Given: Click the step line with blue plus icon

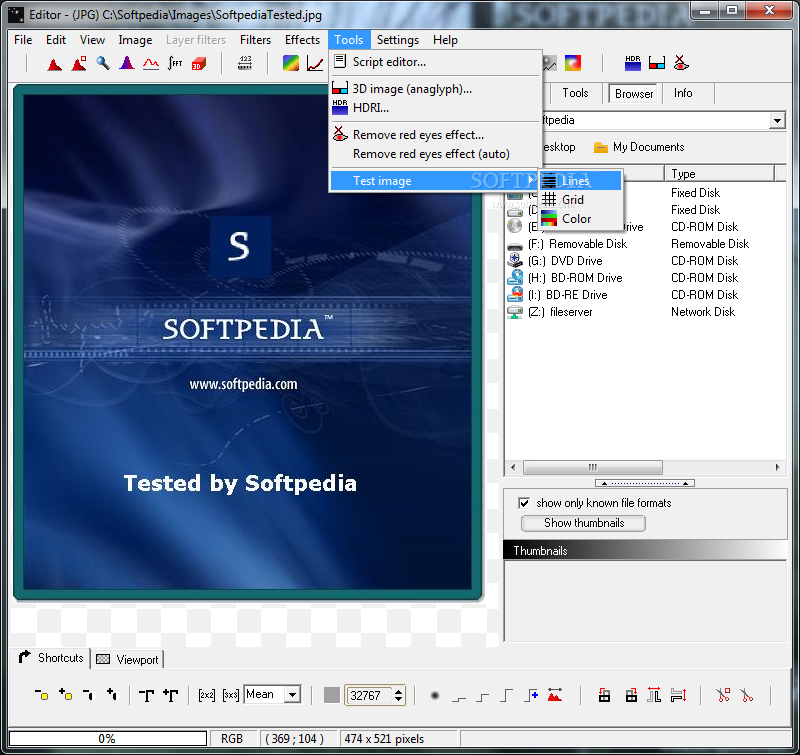Looking at the screenshot, I should [x=531, y=695].
